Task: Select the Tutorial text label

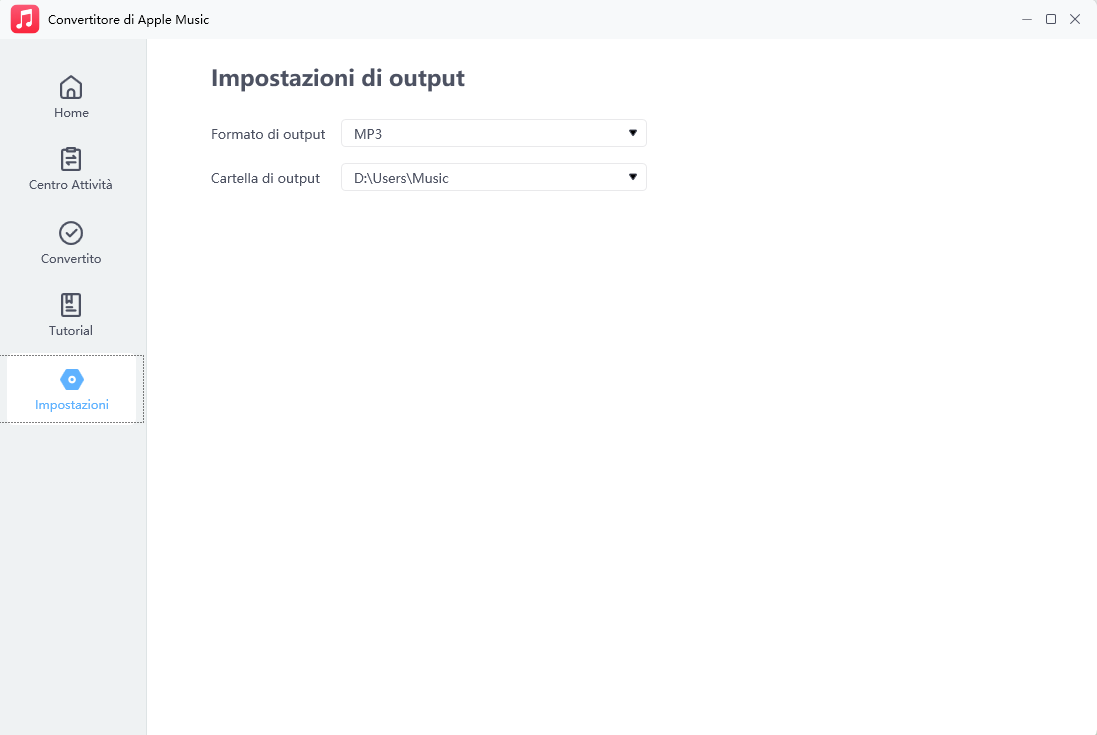Action: (71, 331)
